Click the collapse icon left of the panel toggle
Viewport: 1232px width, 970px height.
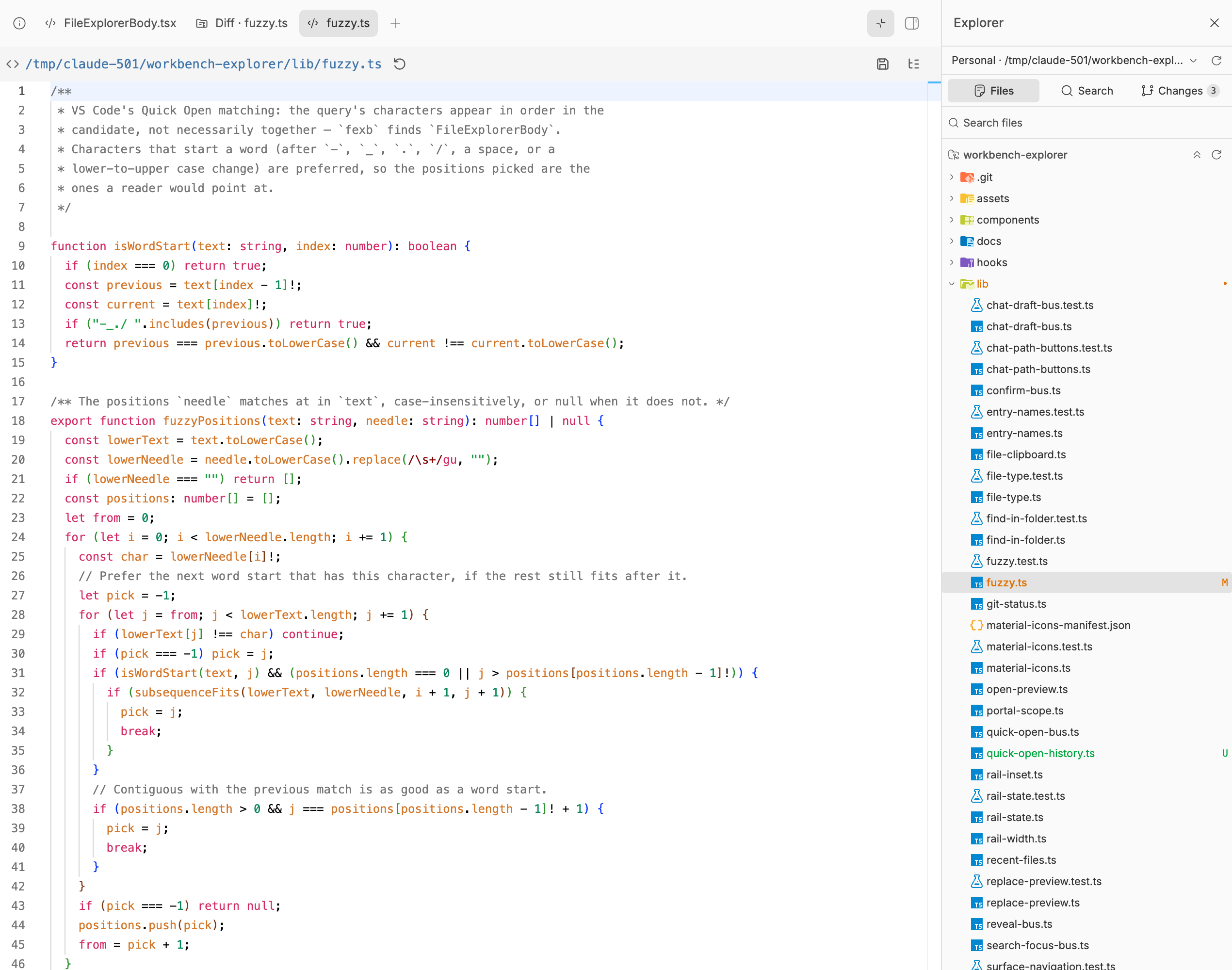[880, 23]
